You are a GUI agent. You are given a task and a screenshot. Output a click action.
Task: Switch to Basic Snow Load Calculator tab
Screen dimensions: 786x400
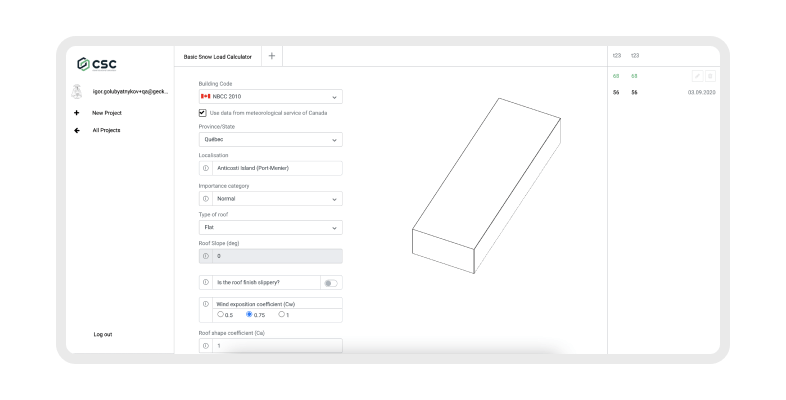[x=217, y=57]
